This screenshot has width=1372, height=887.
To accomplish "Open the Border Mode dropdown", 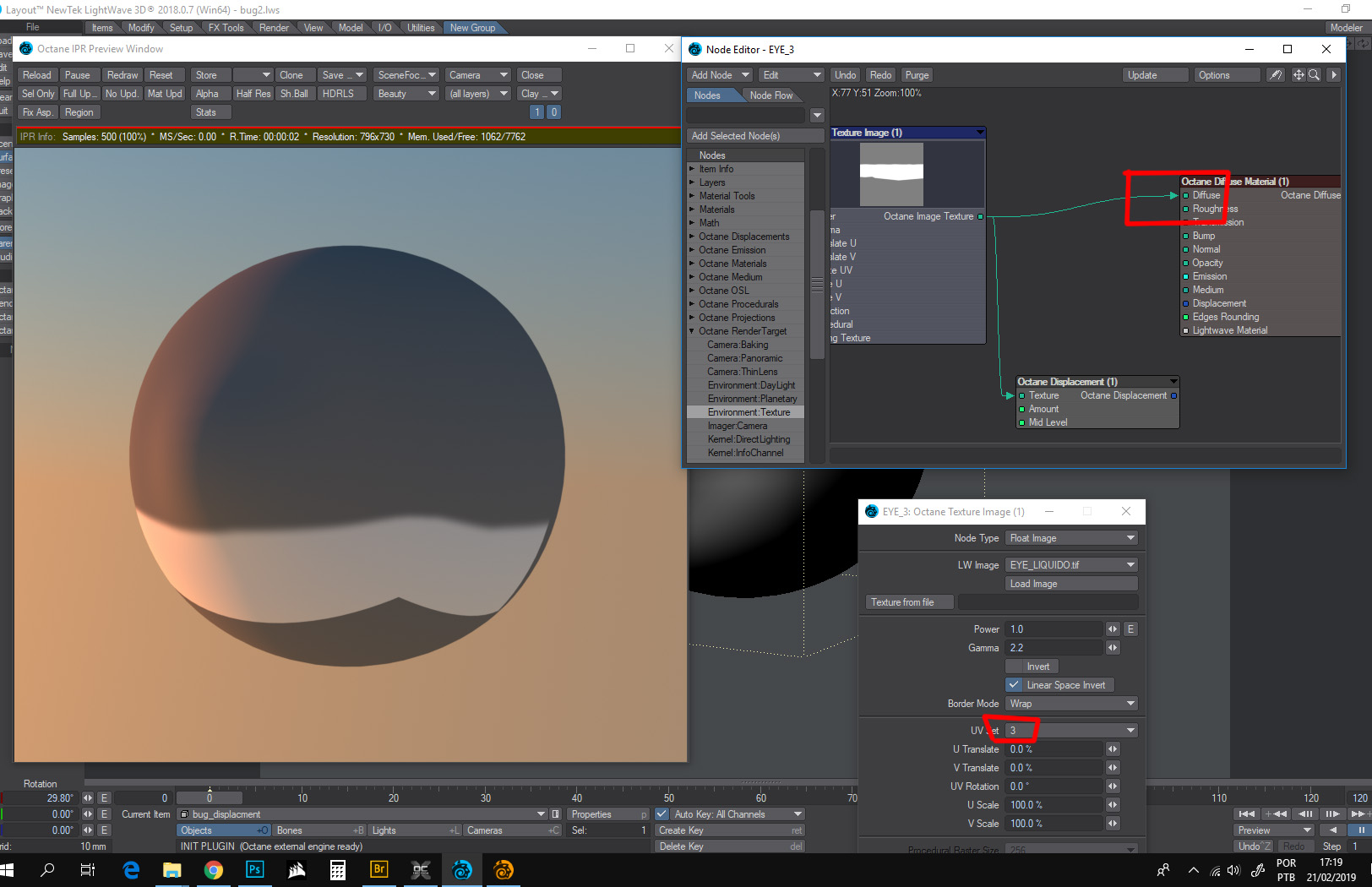I will pyautogui.click(x=1071, y=704).
